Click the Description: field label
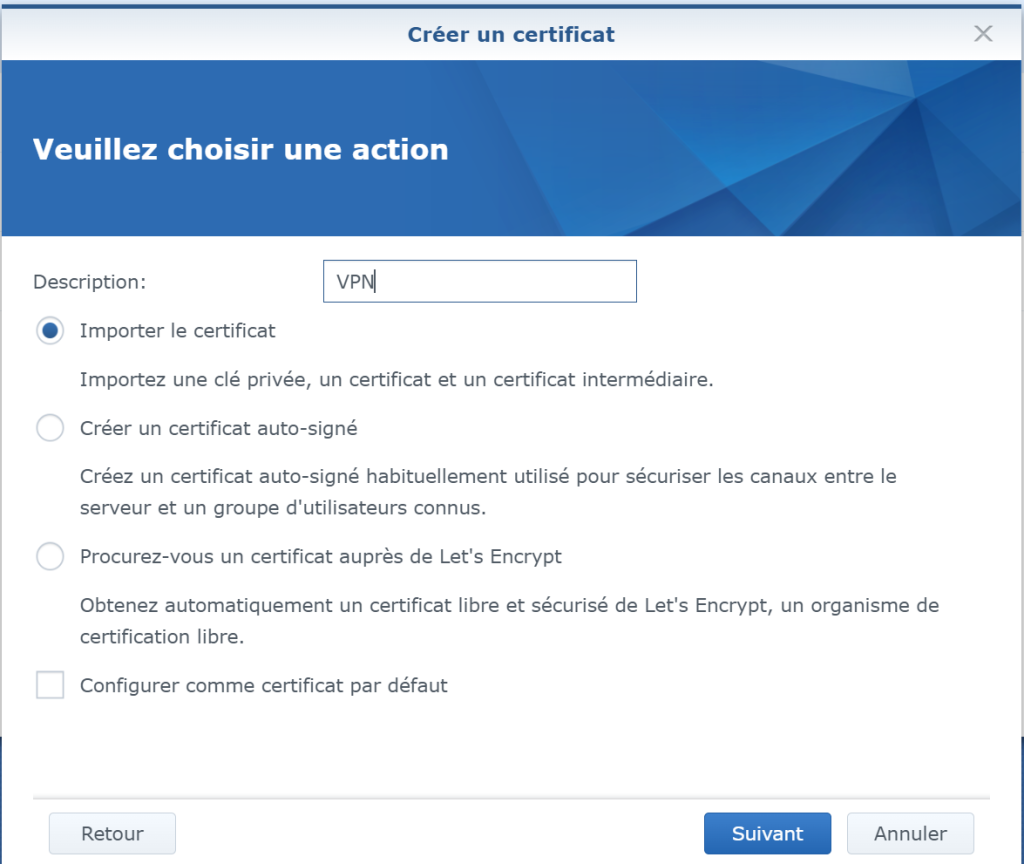Viewport: 1024px width, 864px height. click(90, 282)
